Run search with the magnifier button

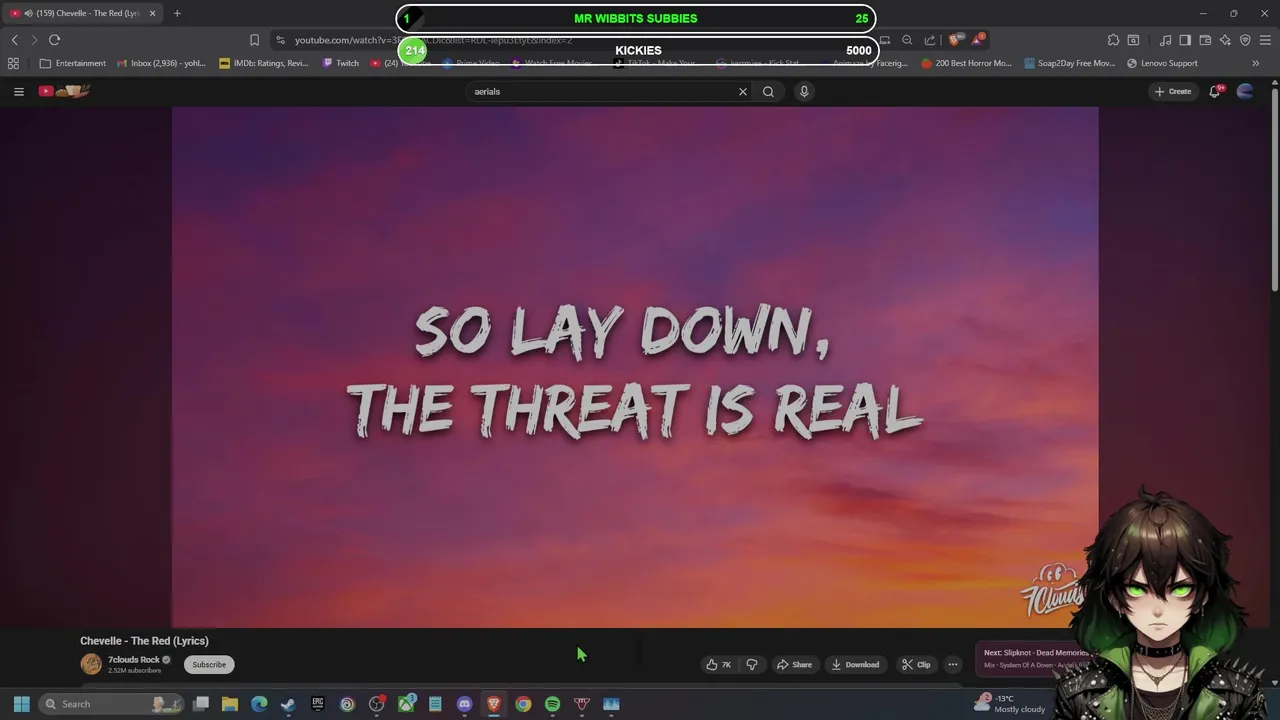coord(768,91)
